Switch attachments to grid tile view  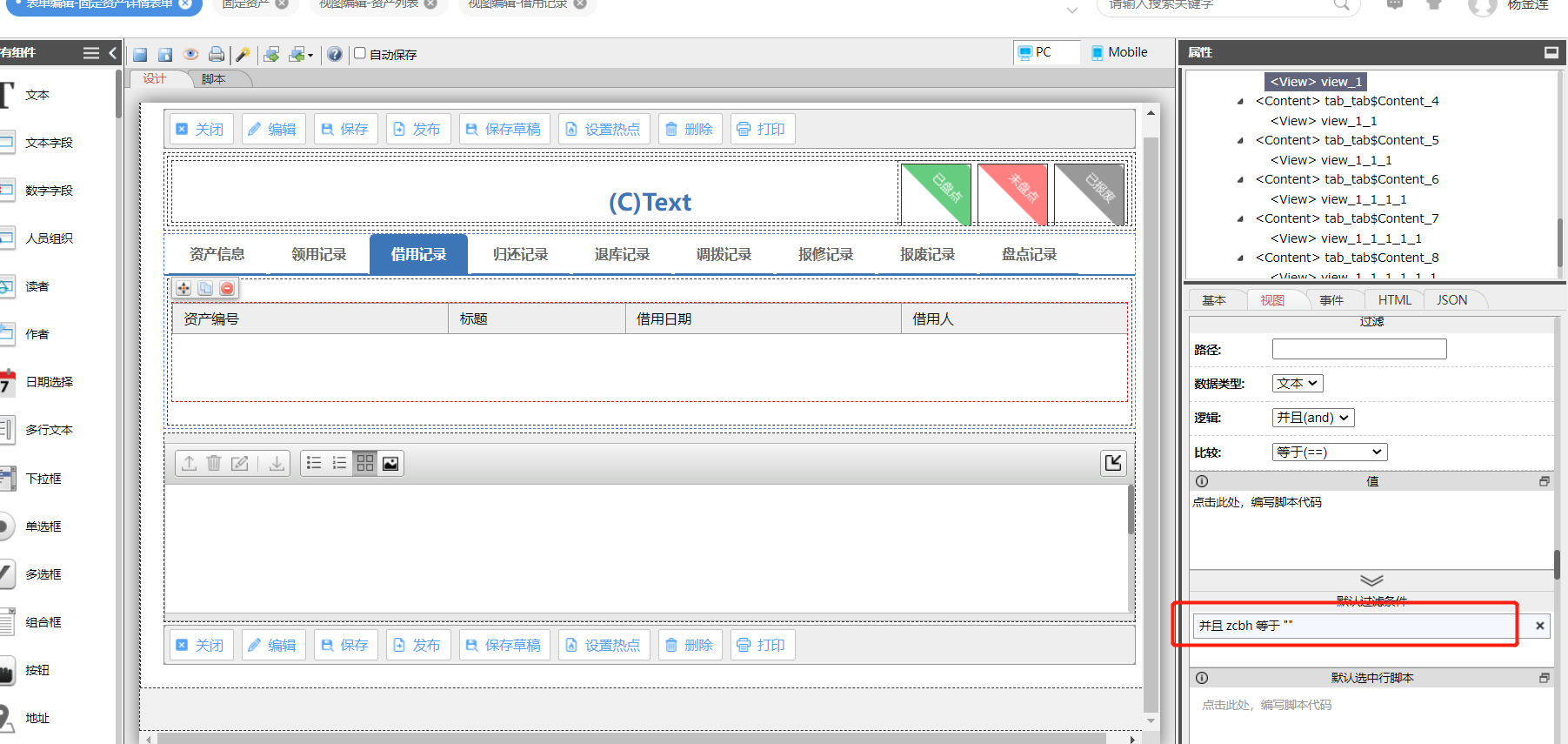click(365, 463)
